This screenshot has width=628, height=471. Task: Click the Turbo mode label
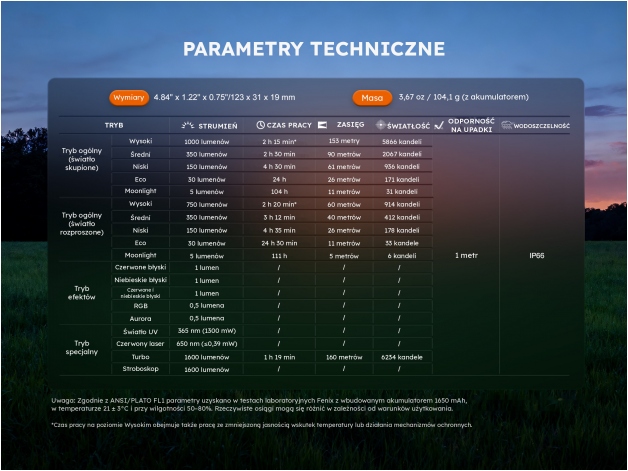140,356
